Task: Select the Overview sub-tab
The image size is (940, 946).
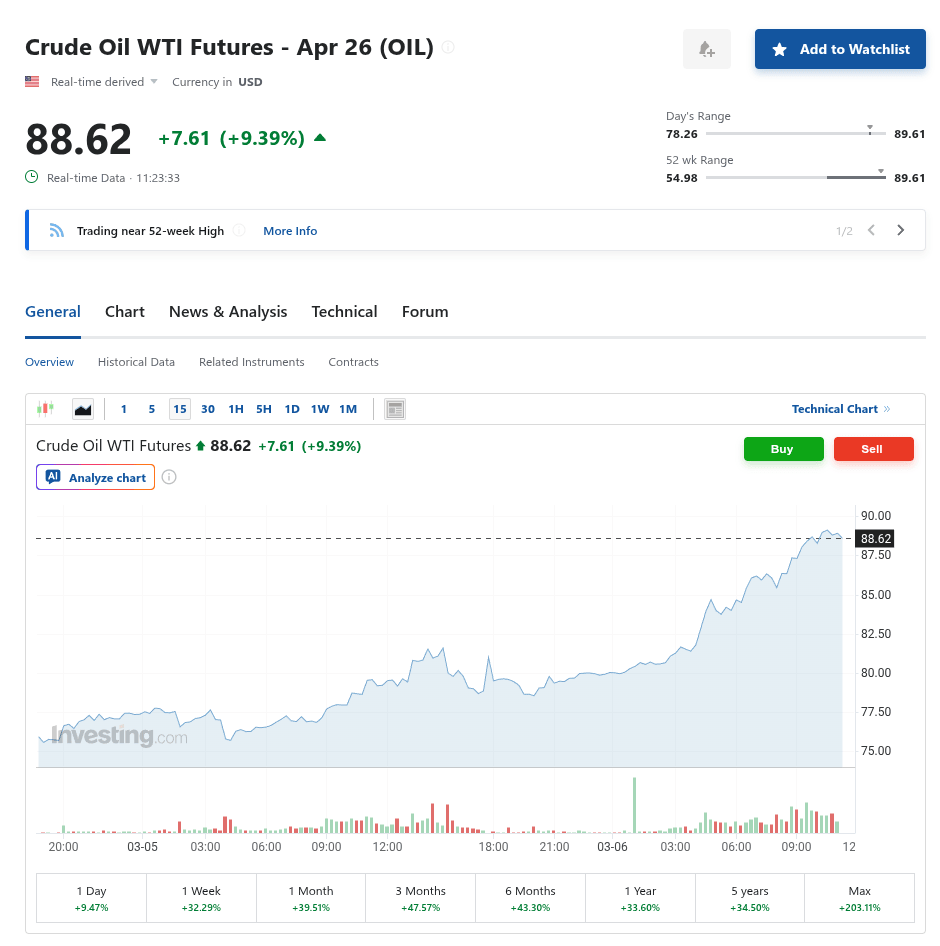Action: point(49,362)
